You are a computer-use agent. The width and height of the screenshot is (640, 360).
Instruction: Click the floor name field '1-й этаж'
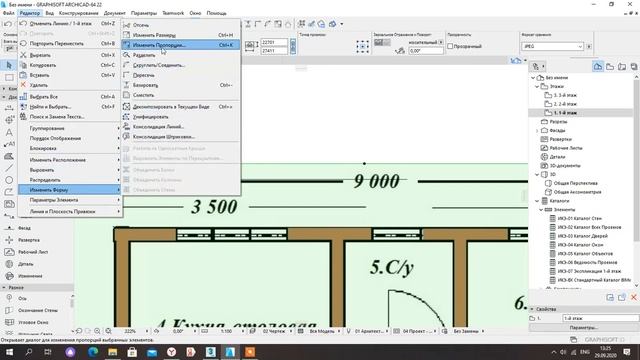click(x=600, y=318)
